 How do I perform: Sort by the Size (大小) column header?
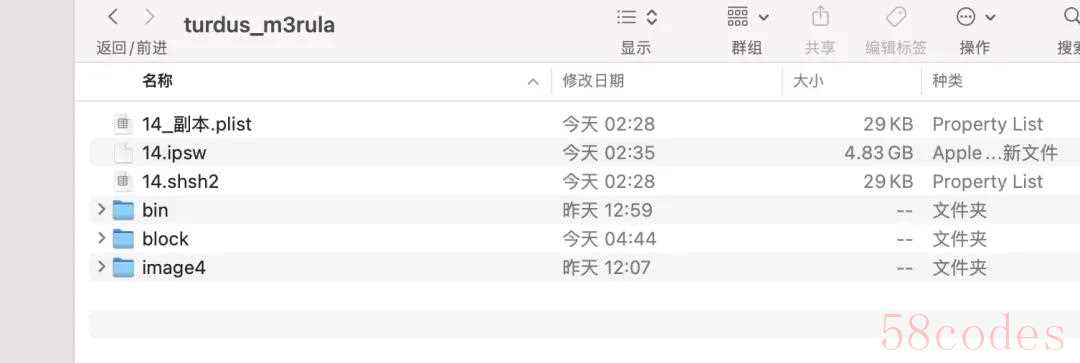pos(808,81)
